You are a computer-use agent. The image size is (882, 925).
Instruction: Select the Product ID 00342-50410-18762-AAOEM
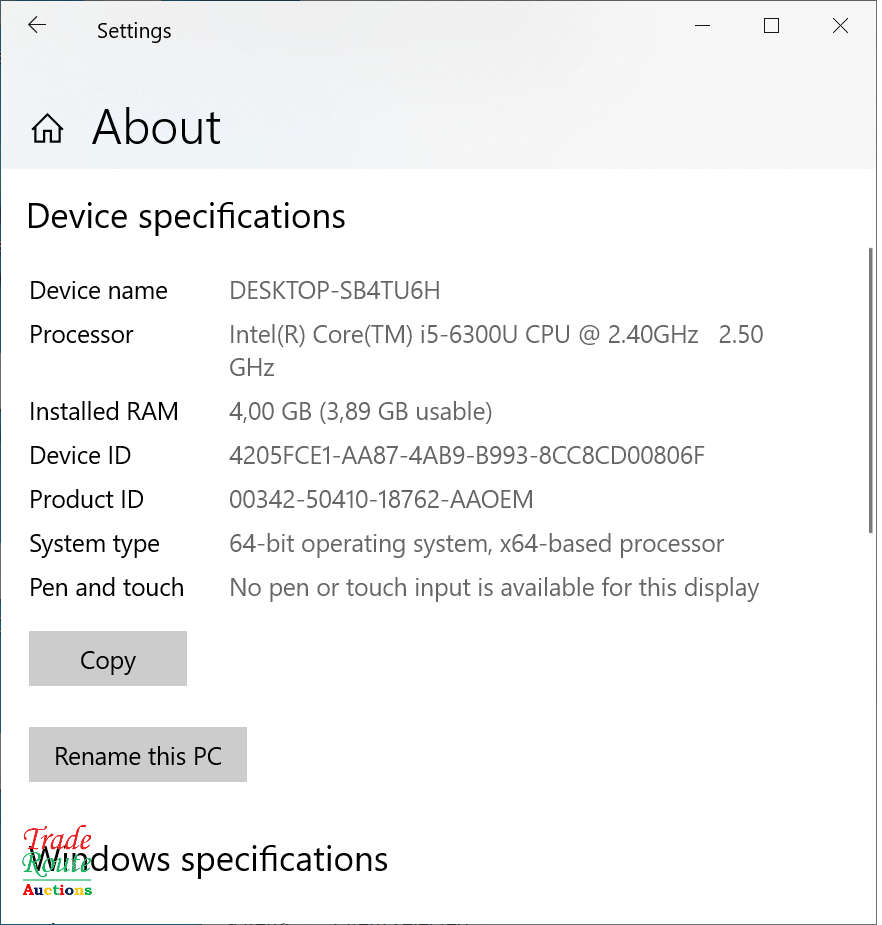(x=382, y=499)
